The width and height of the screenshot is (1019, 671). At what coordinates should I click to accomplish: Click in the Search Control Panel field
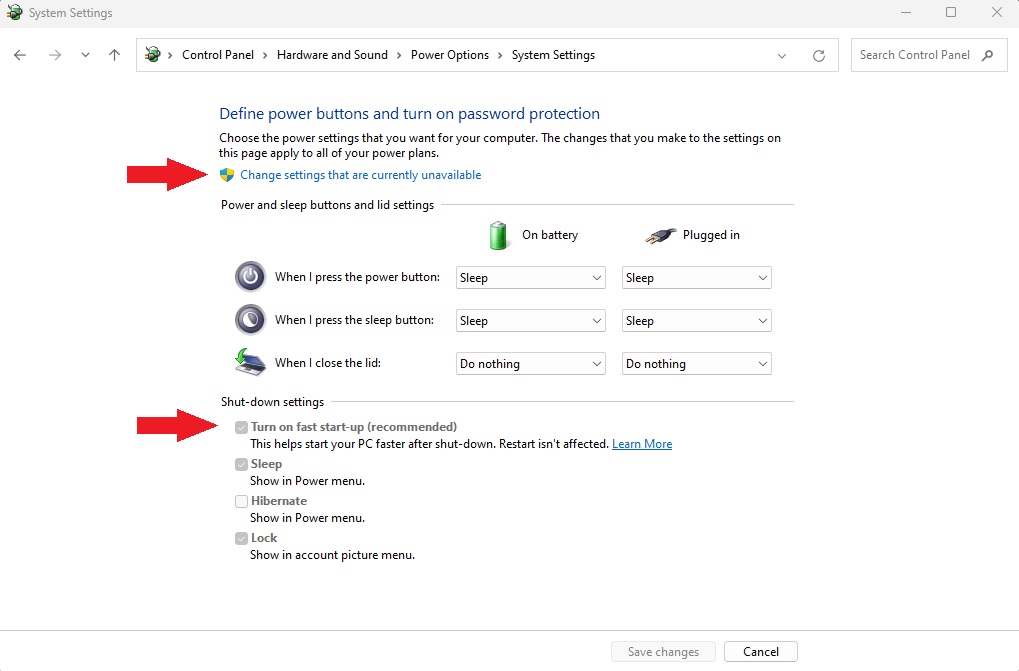(x=915, y=55)
